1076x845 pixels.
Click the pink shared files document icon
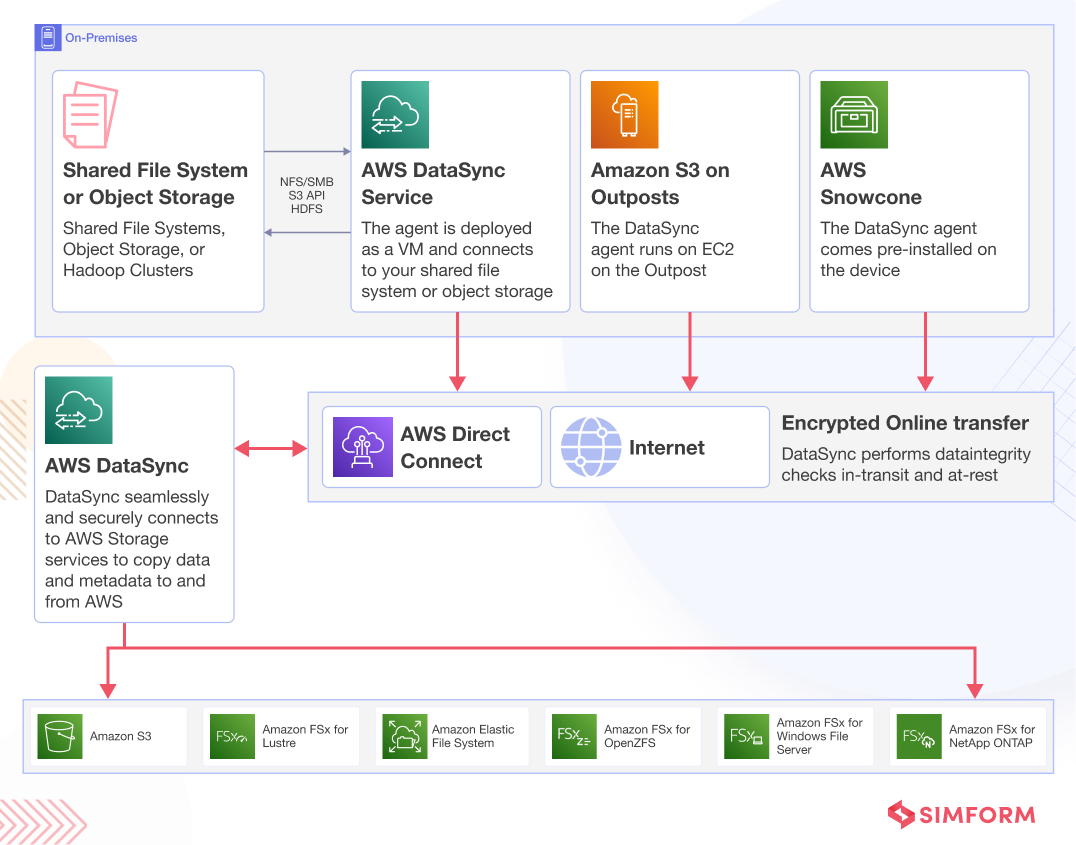pyautogui.click(x=91, y=115)
